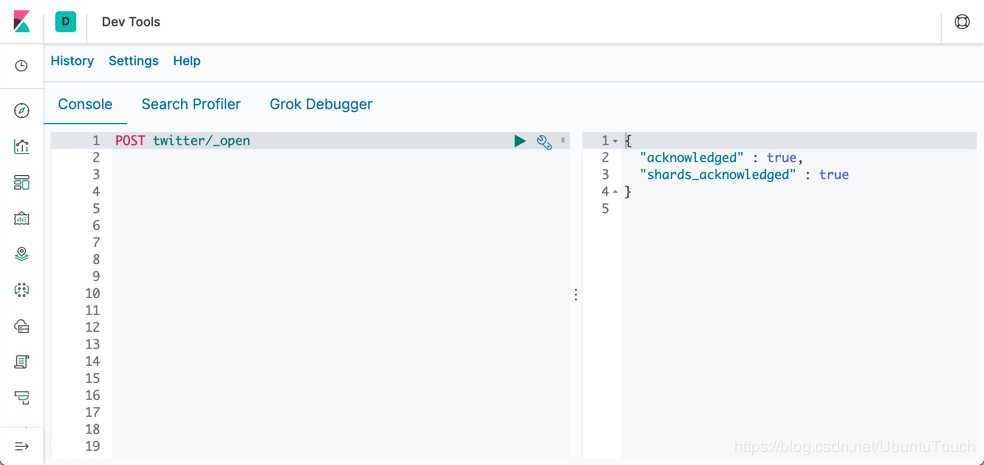Open the help lifebuoy icon

[961, 21]
